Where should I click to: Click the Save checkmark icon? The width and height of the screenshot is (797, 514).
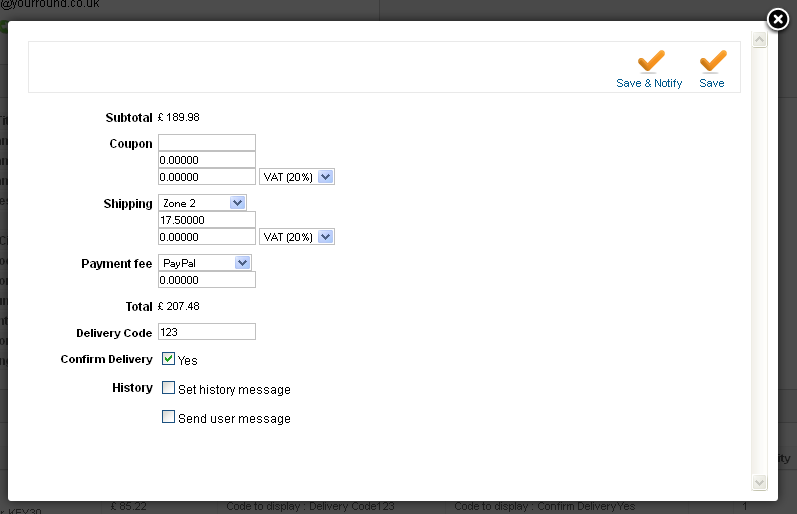(x=712, y=61)
